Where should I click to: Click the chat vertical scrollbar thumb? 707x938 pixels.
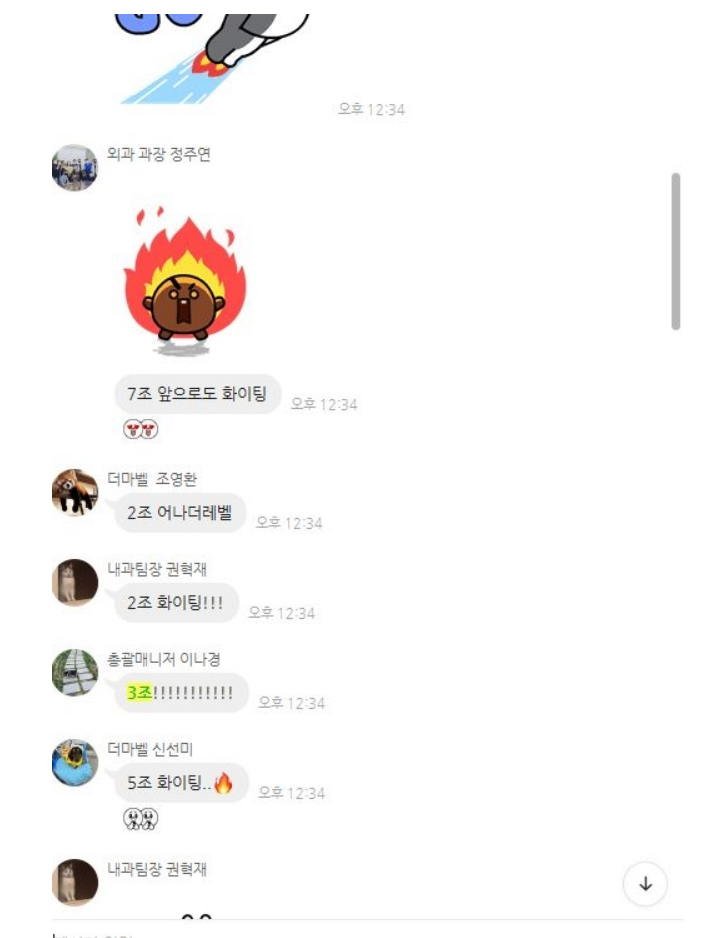click(676, 251)
